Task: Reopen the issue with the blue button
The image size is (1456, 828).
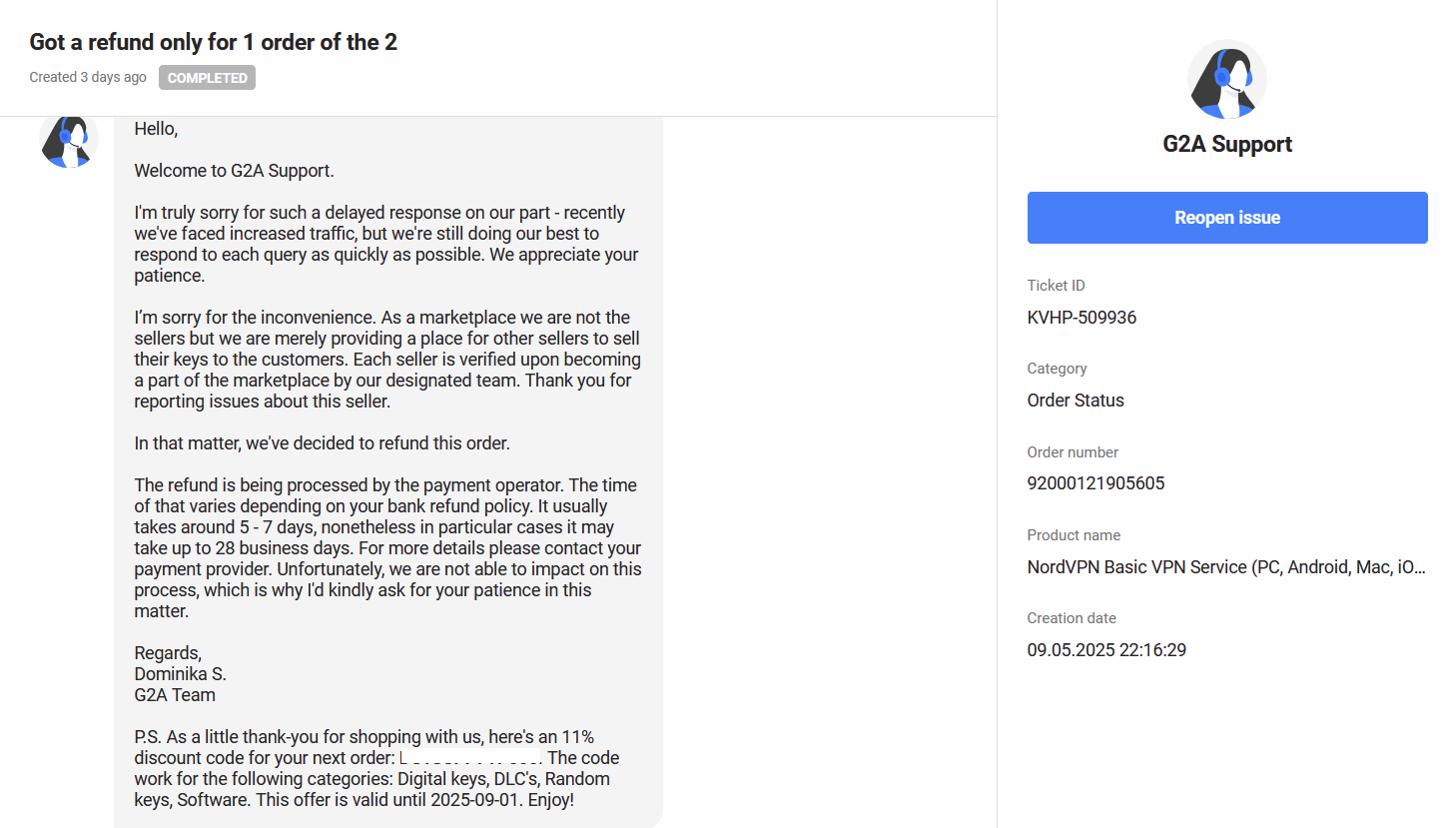Action: (x=1227, y=218)
